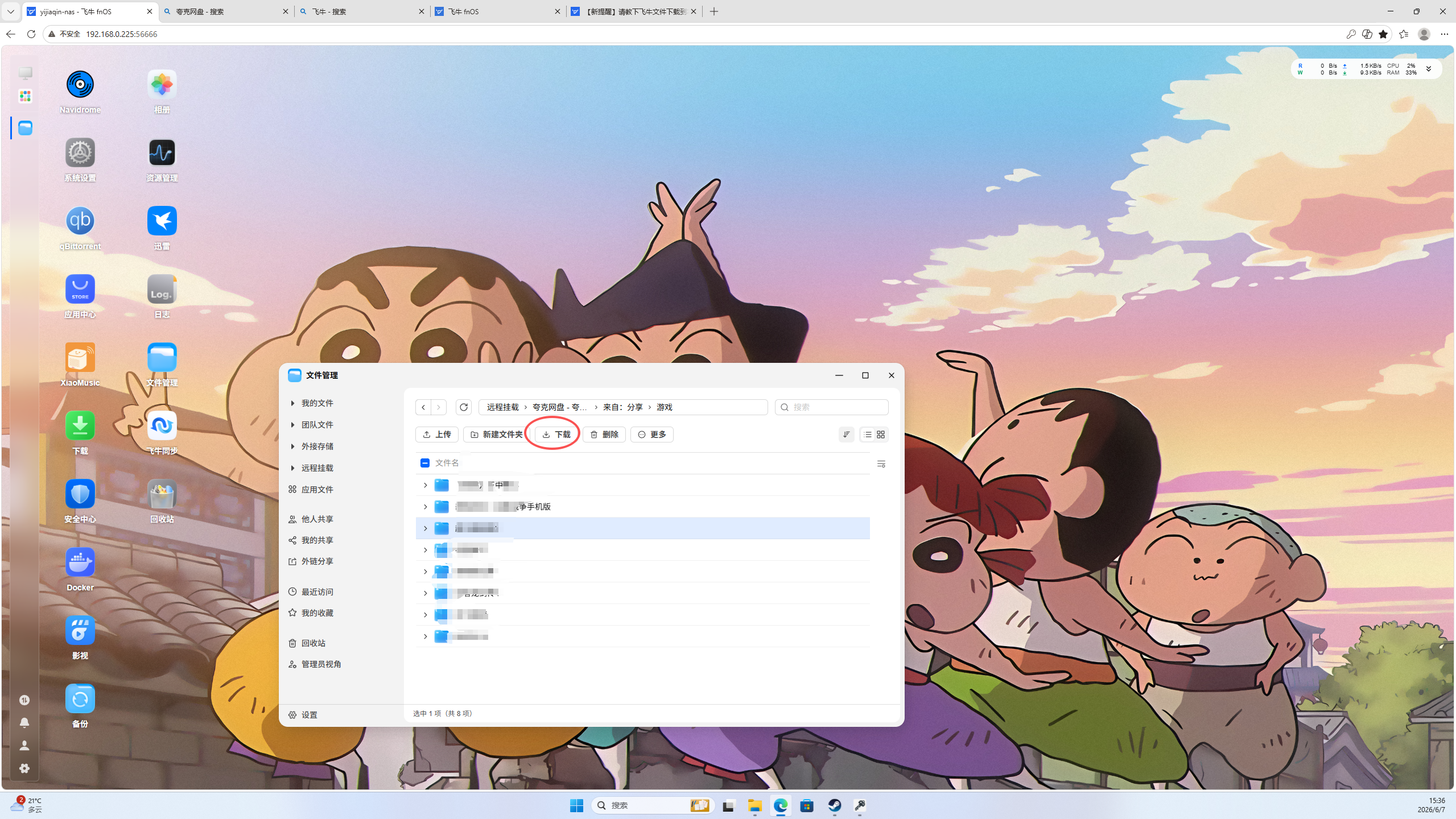Viewport: 1456px width, 819px height.
Task: Open the settings gear in left dock
Action: 24,768
